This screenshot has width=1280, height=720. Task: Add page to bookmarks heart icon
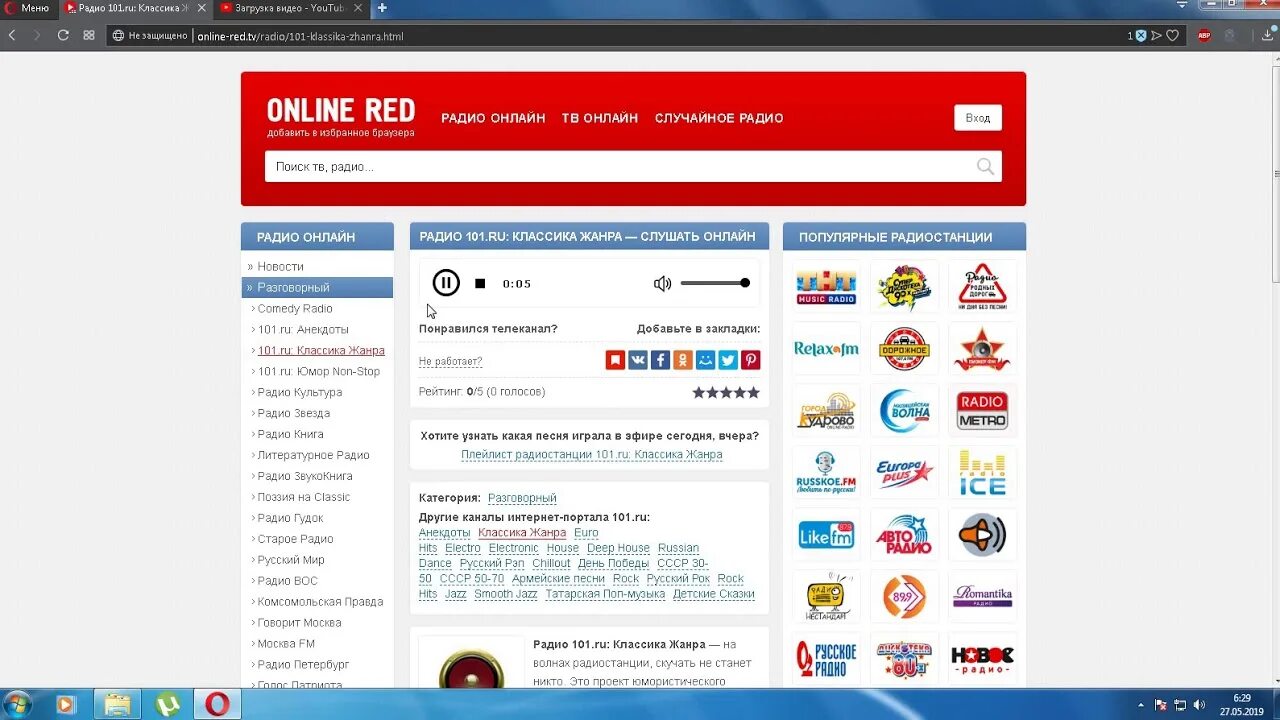pos(1173,35)
